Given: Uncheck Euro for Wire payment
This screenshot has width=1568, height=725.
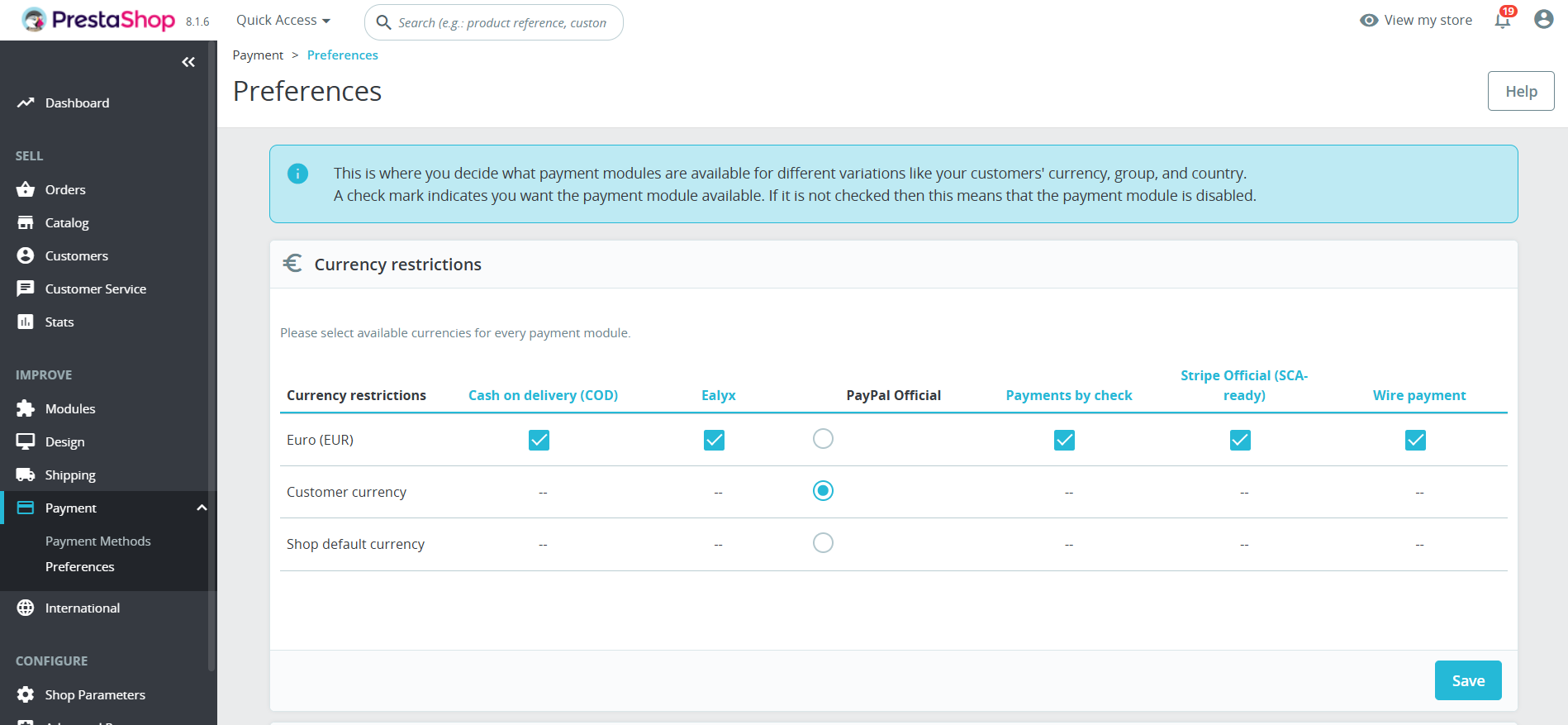Looking at the screenshot, I should click(1415, 440).
